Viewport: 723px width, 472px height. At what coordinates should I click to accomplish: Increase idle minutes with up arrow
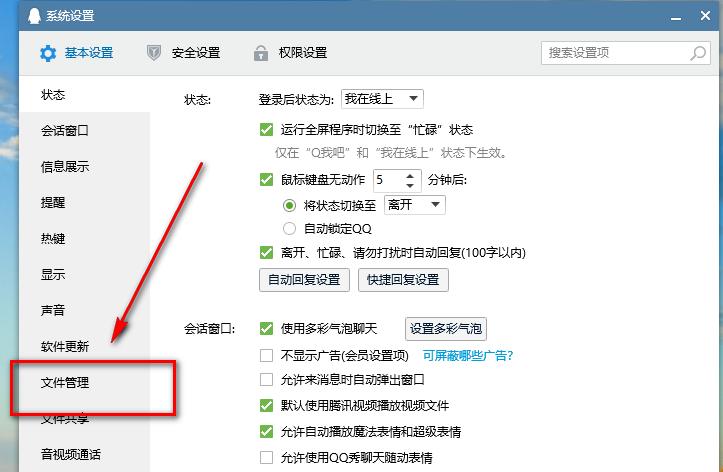(x=410, y=175)
